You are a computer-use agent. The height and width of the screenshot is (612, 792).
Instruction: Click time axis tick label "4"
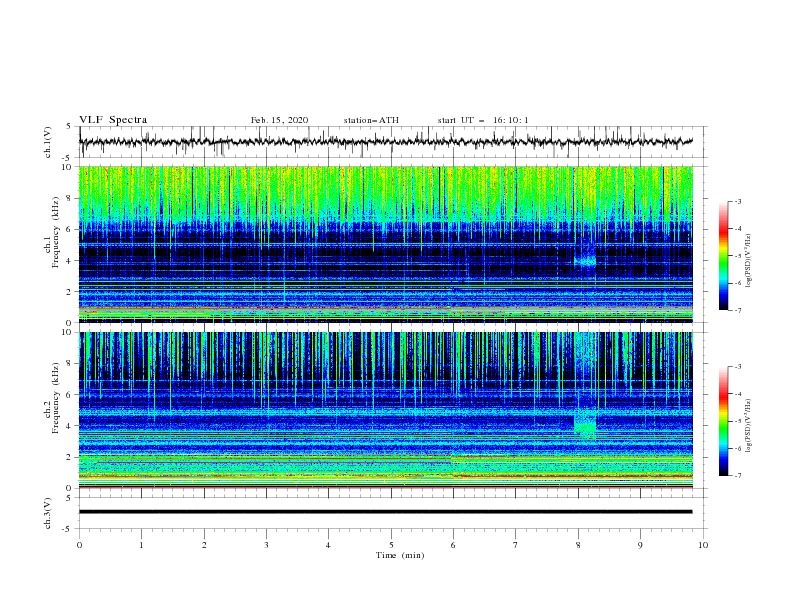pos(328,545)
